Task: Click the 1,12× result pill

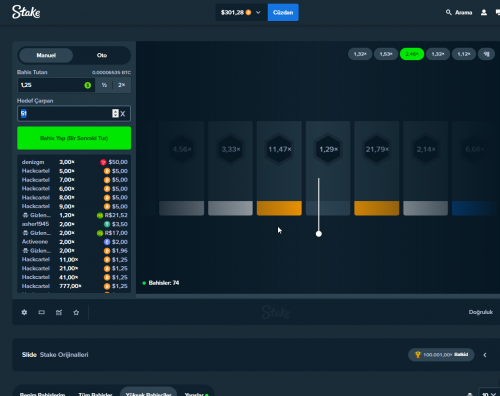Action: click(464, 54)
